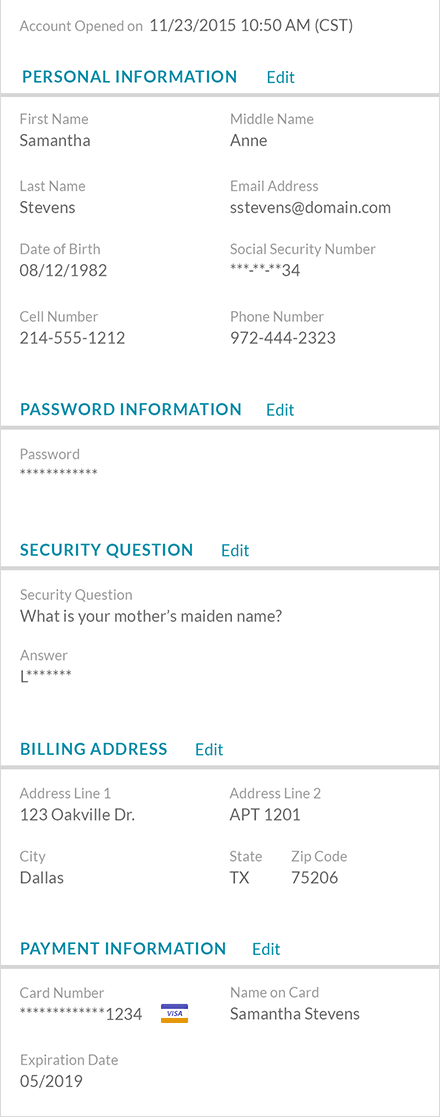Edit the Password Information section
Viewport: 440px width, 1117px height.
[280, 410]
